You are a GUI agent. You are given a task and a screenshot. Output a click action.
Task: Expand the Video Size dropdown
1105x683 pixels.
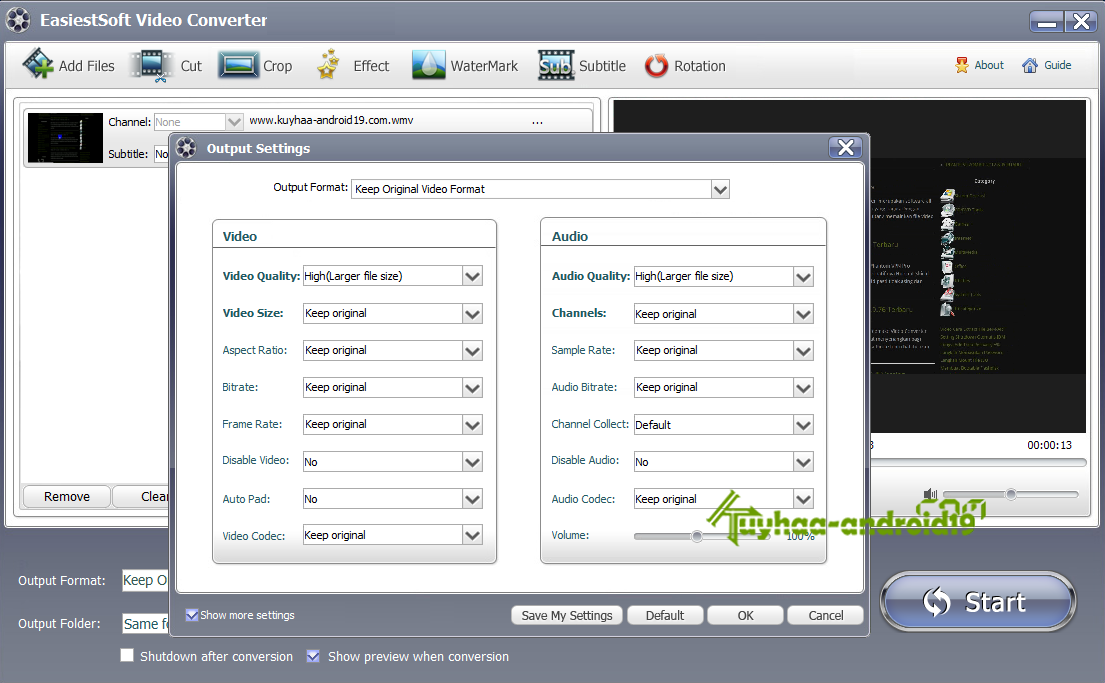point(472,314)
